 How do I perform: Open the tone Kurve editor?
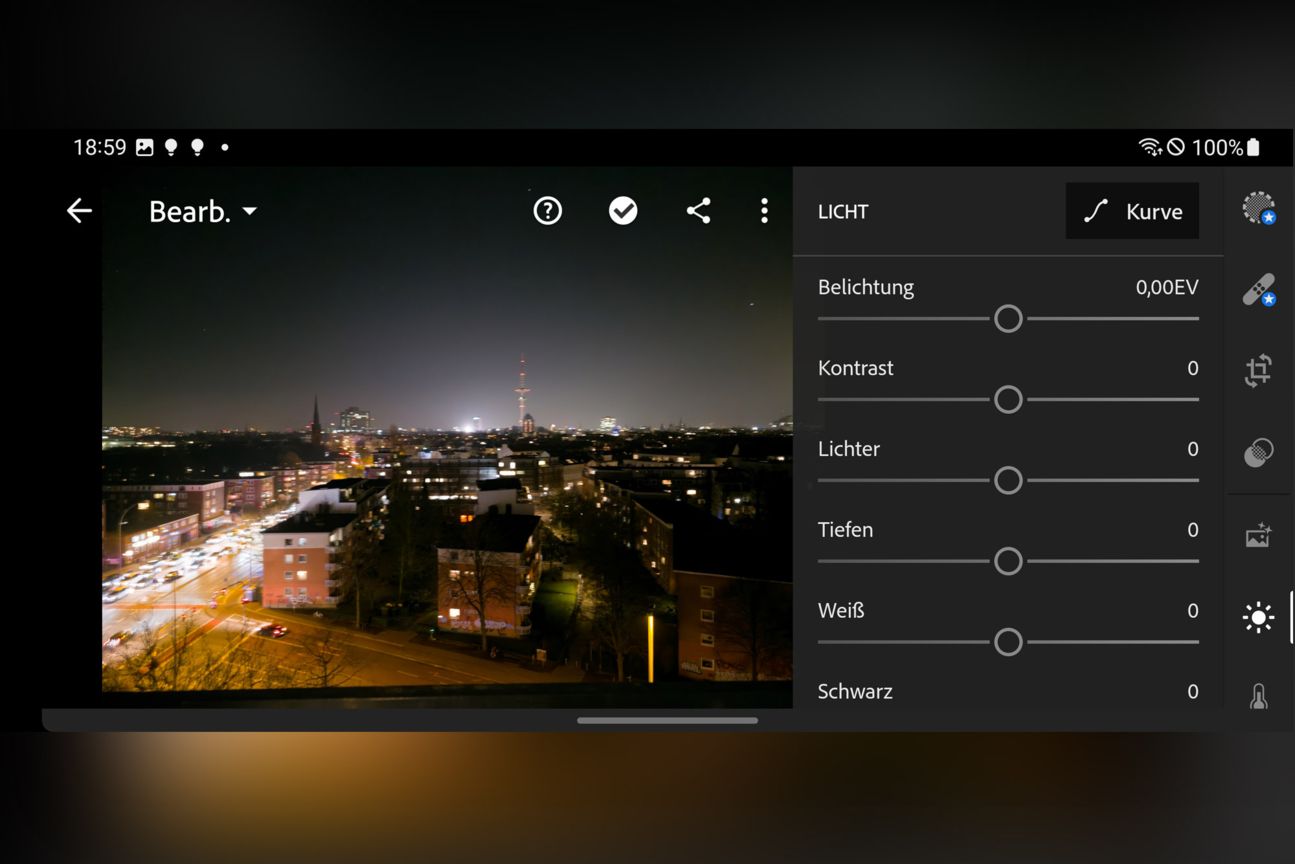point(1132,211)
